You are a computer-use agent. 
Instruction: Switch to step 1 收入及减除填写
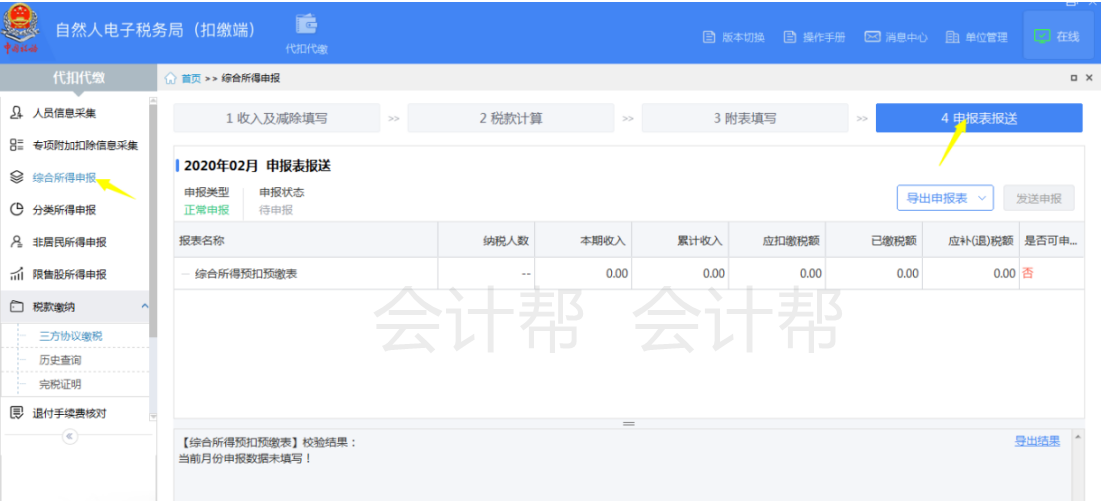(x=276, y=118)
